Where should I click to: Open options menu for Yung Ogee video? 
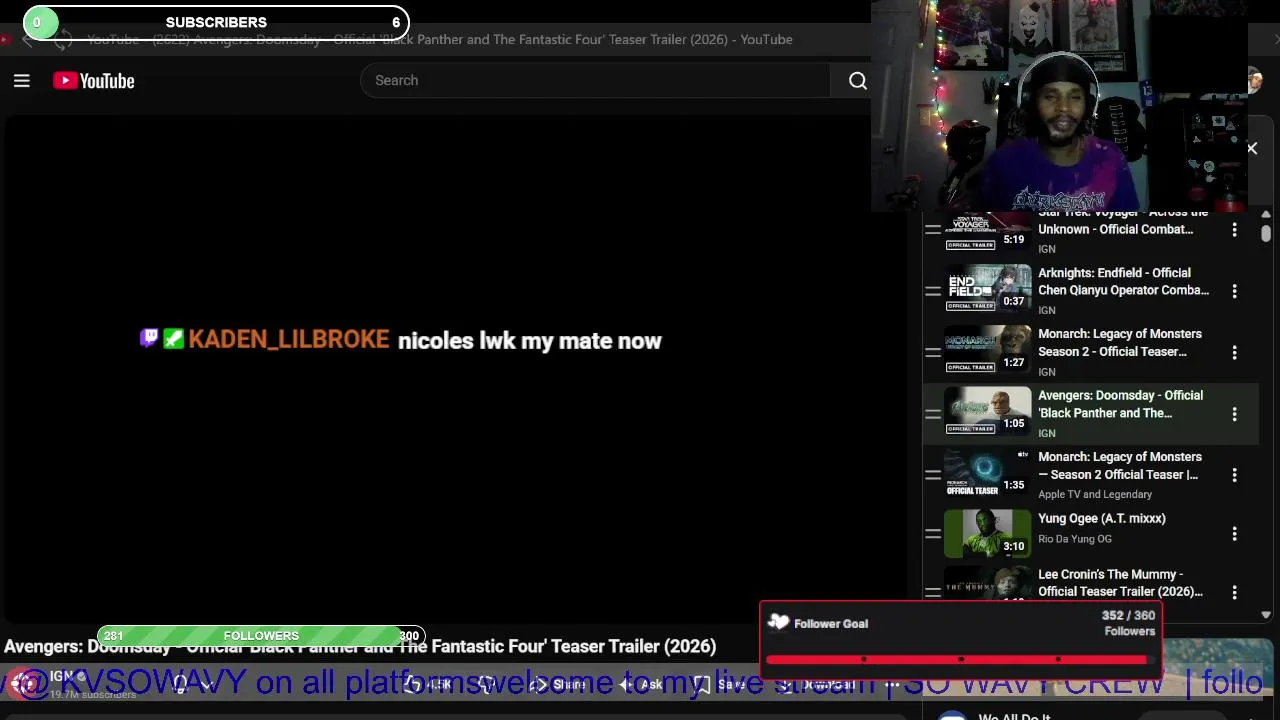pyautogui.click(x=1234, y=534)
